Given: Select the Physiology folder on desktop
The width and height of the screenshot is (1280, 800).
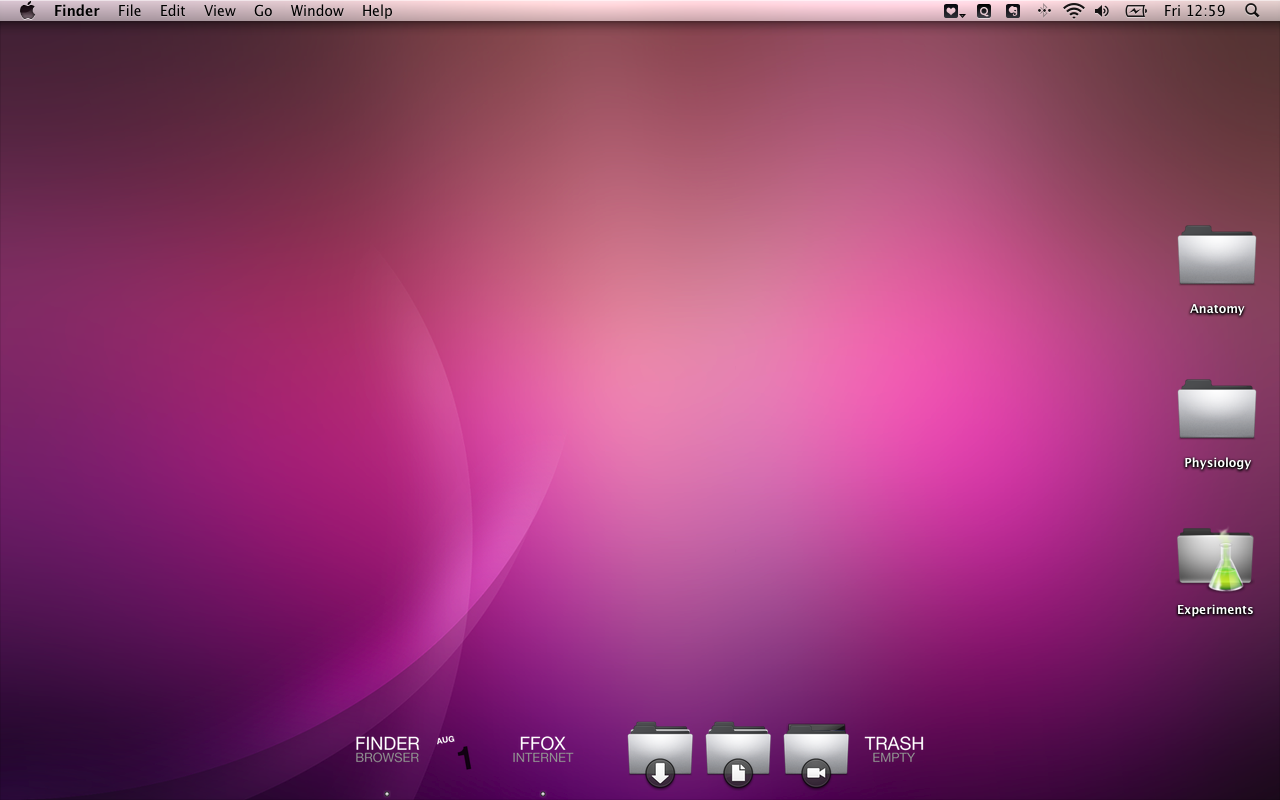Looking at the screenshot, I should click(1217, 410).
